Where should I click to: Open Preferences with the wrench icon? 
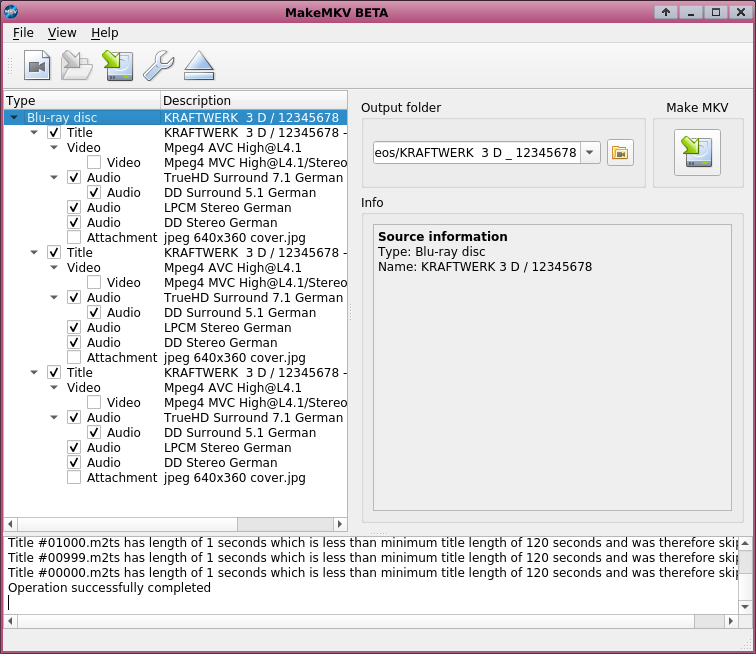coord(158,66)
